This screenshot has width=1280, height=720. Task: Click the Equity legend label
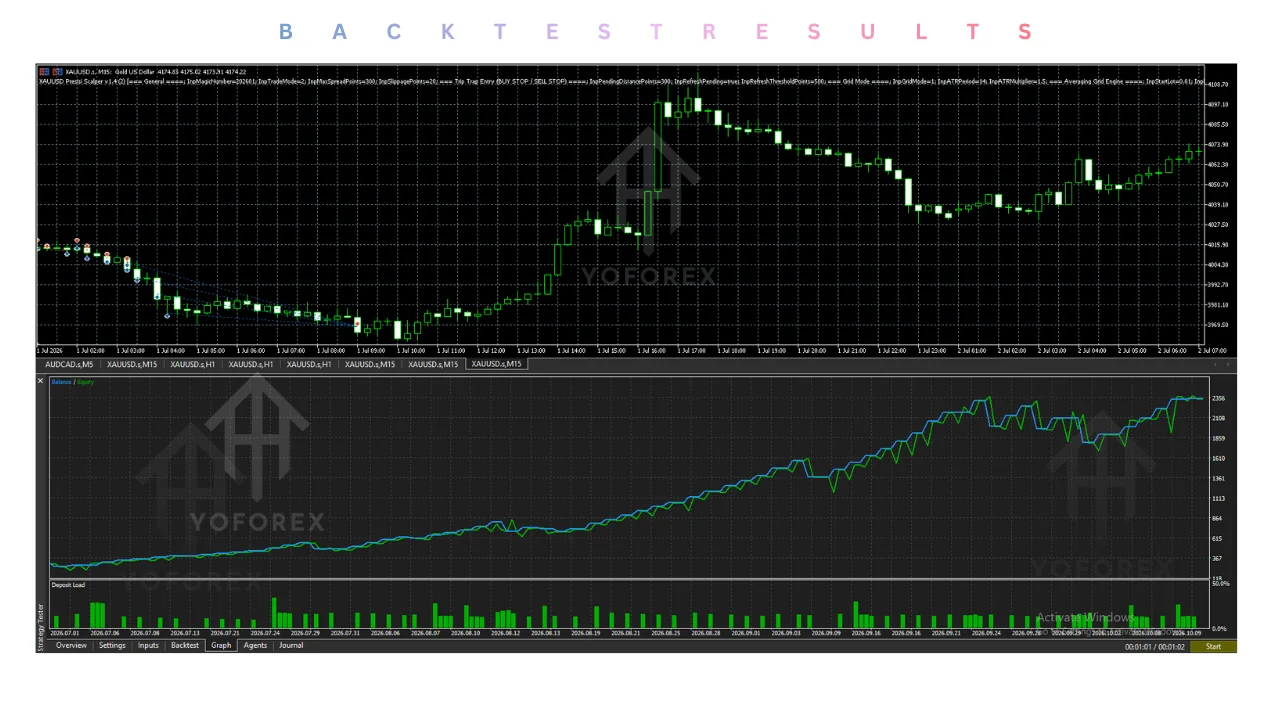pyautogui.click(x=84, y=382)
